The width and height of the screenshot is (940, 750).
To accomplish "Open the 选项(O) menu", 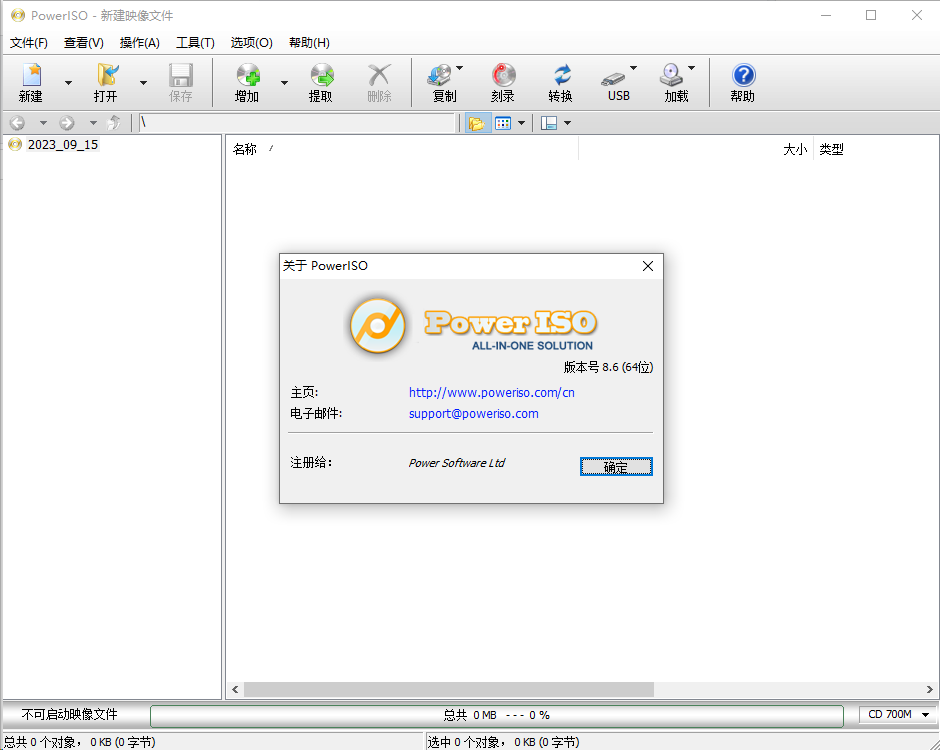I will (251, 43).
